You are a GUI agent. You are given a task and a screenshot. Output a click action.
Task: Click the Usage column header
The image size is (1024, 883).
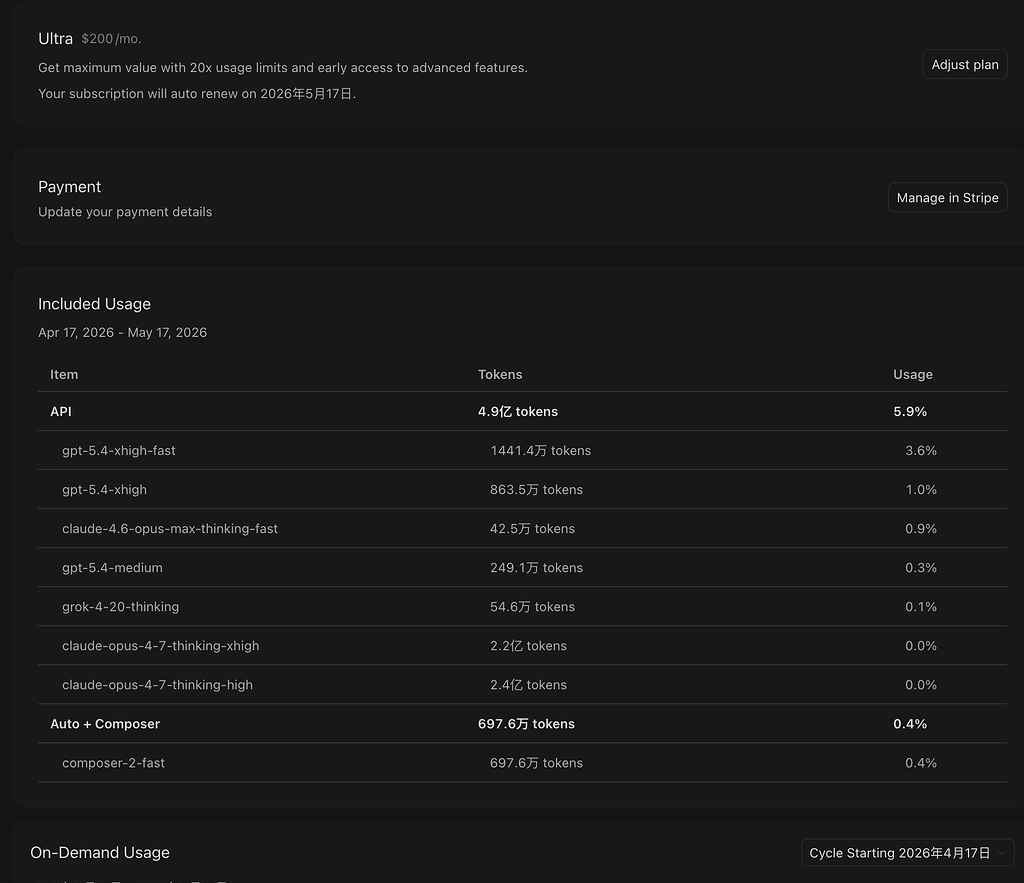[x=912, y=374]
